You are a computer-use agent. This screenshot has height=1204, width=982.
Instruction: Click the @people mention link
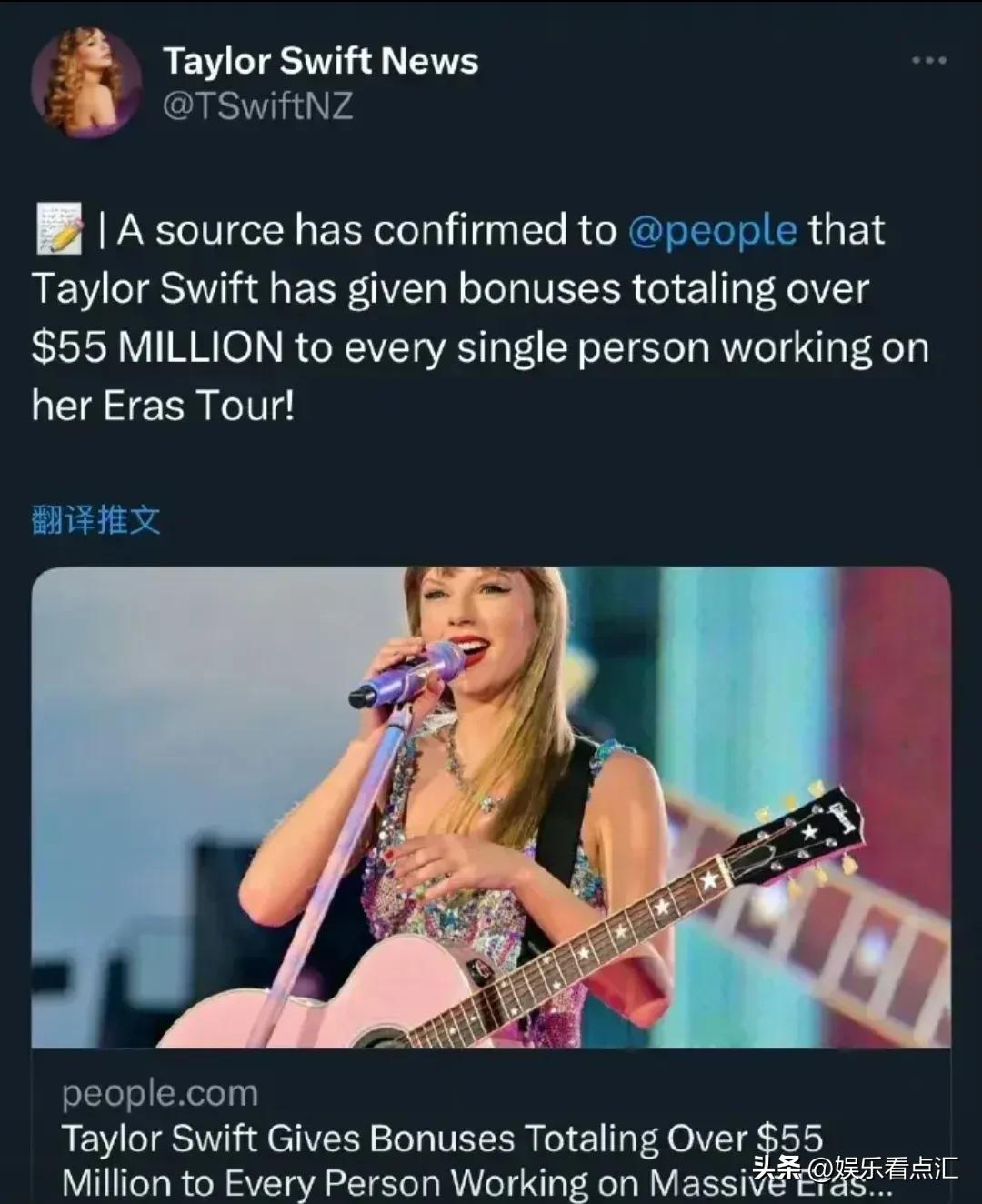coord(716,229)
